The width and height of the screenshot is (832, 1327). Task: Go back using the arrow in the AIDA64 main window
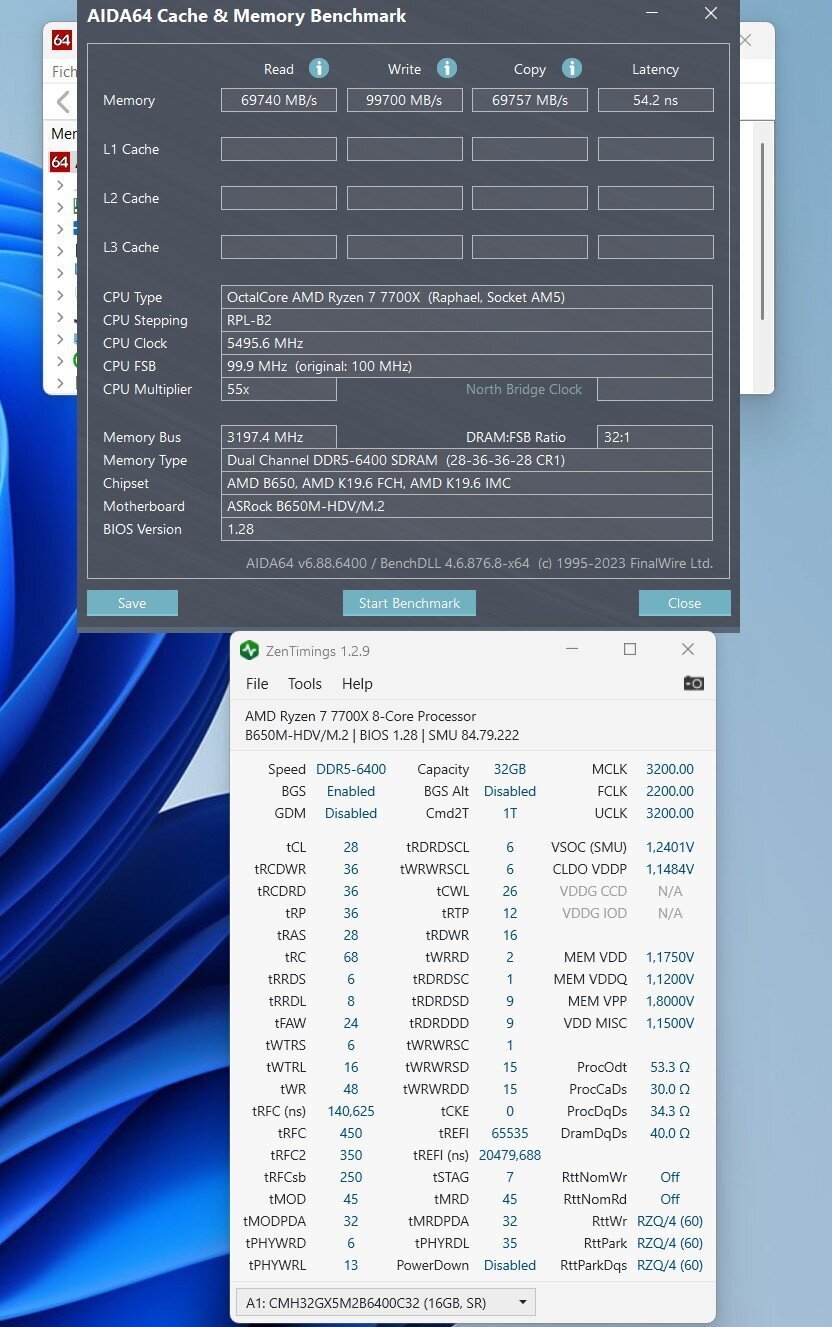63,102
